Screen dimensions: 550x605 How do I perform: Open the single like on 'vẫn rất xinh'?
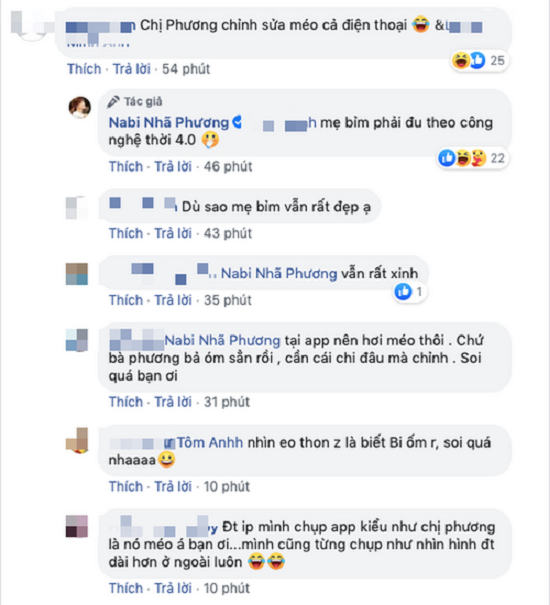[409, 292]
